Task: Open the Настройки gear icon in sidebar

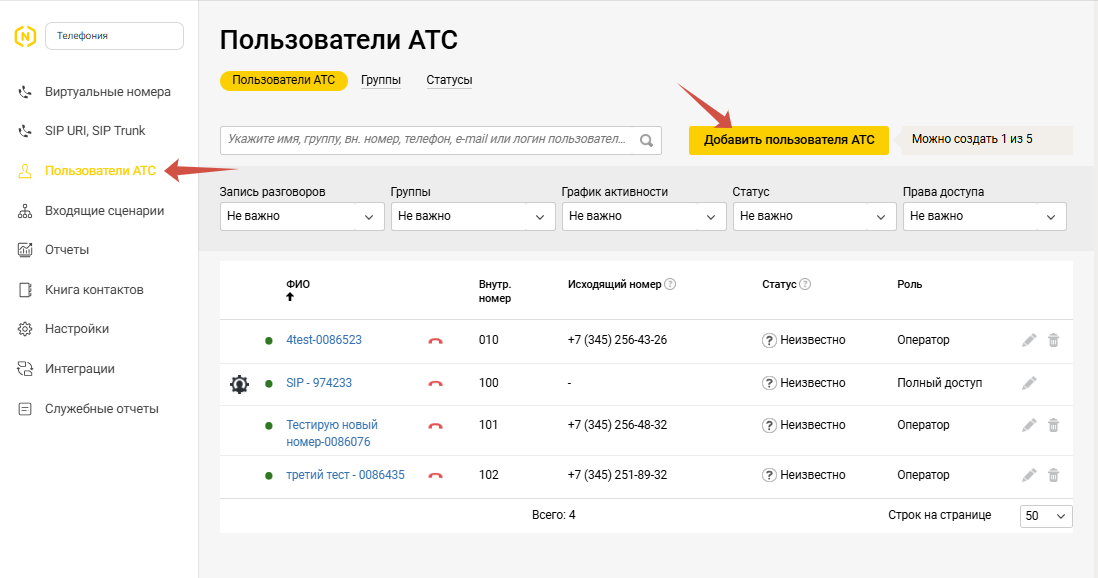Action: (23, 329)
